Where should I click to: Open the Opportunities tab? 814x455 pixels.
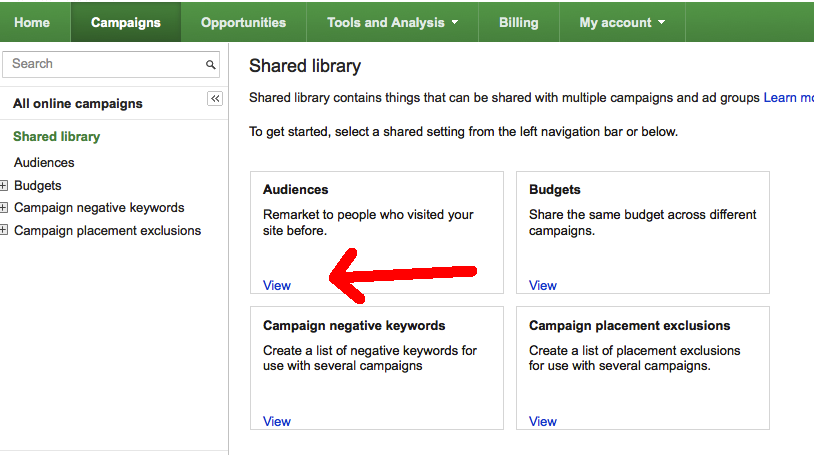pos(243,22)
